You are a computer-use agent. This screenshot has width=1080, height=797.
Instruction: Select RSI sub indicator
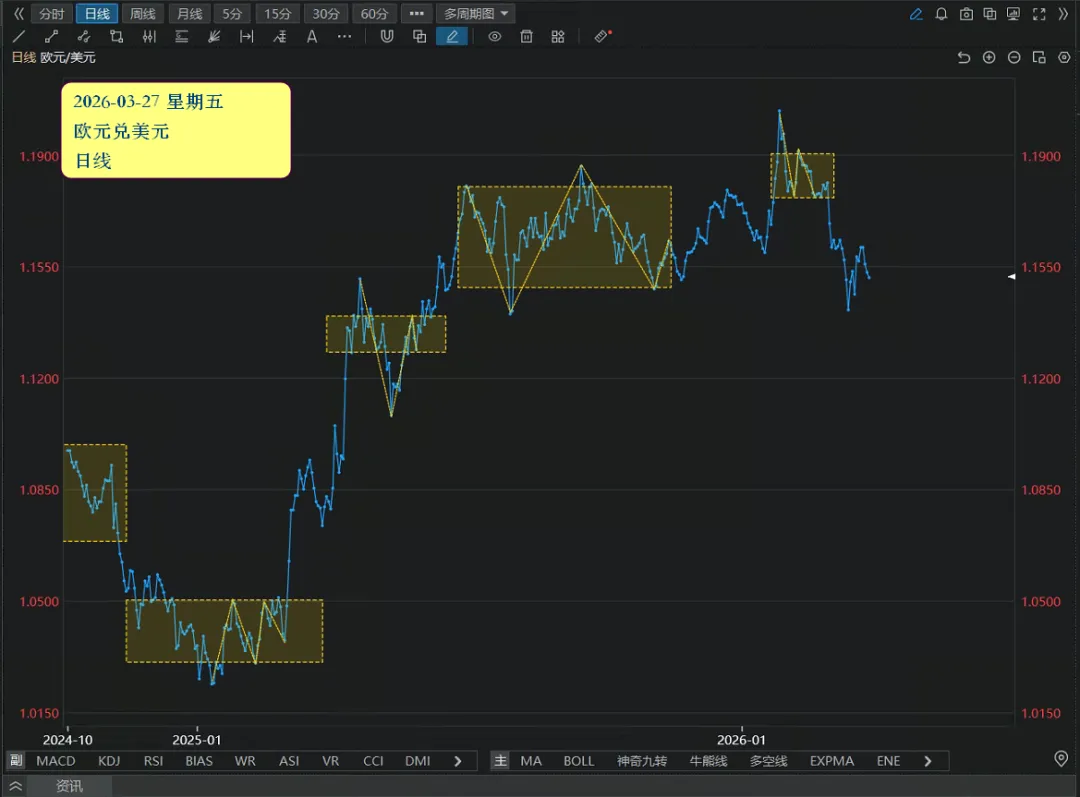[x=153, y=761]
